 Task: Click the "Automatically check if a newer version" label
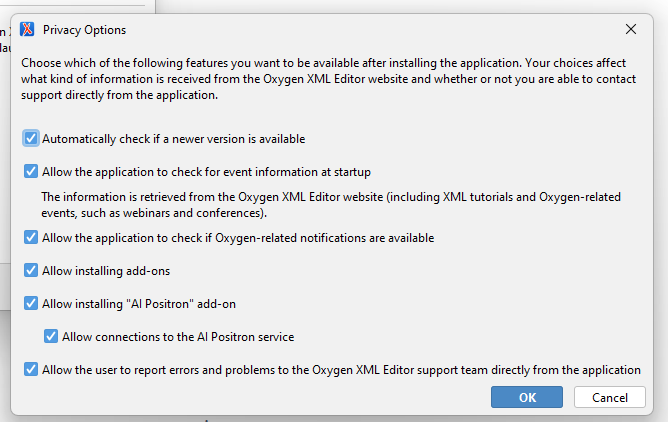[x=173, y=139]
